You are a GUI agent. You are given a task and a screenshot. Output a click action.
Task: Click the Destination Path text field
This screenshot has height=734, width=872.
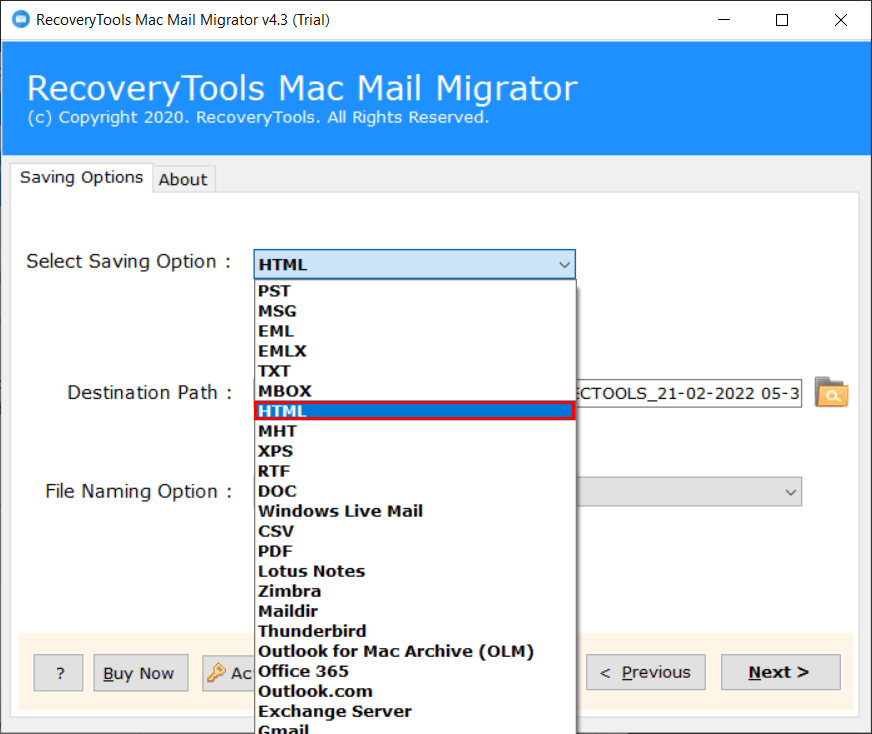click(x=688, y=393)
